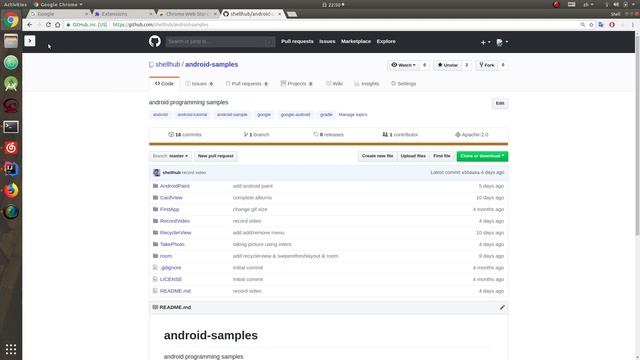Launch Firefox from the dock

[11, 190]
